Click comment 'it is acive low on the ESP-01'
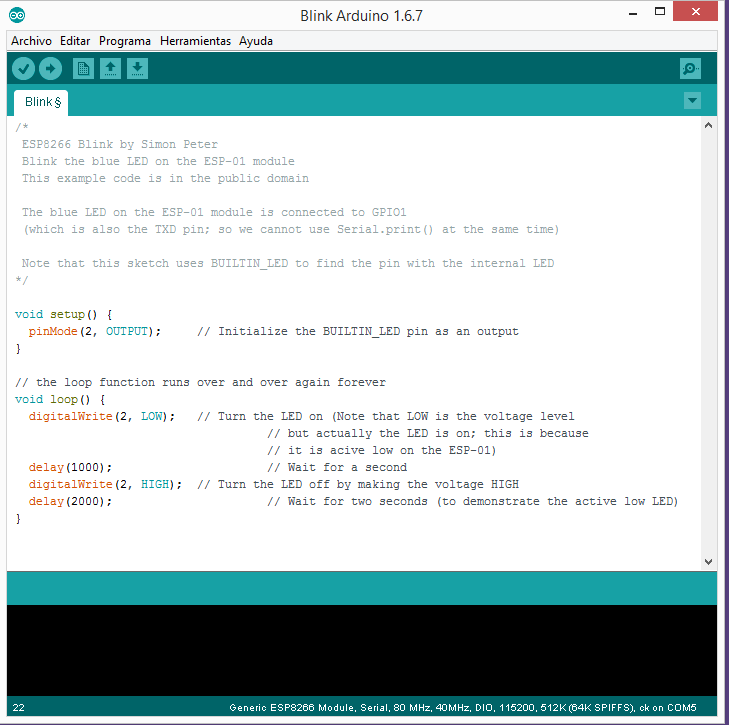This screenshot has height=725, width=729. click(382, 450)
